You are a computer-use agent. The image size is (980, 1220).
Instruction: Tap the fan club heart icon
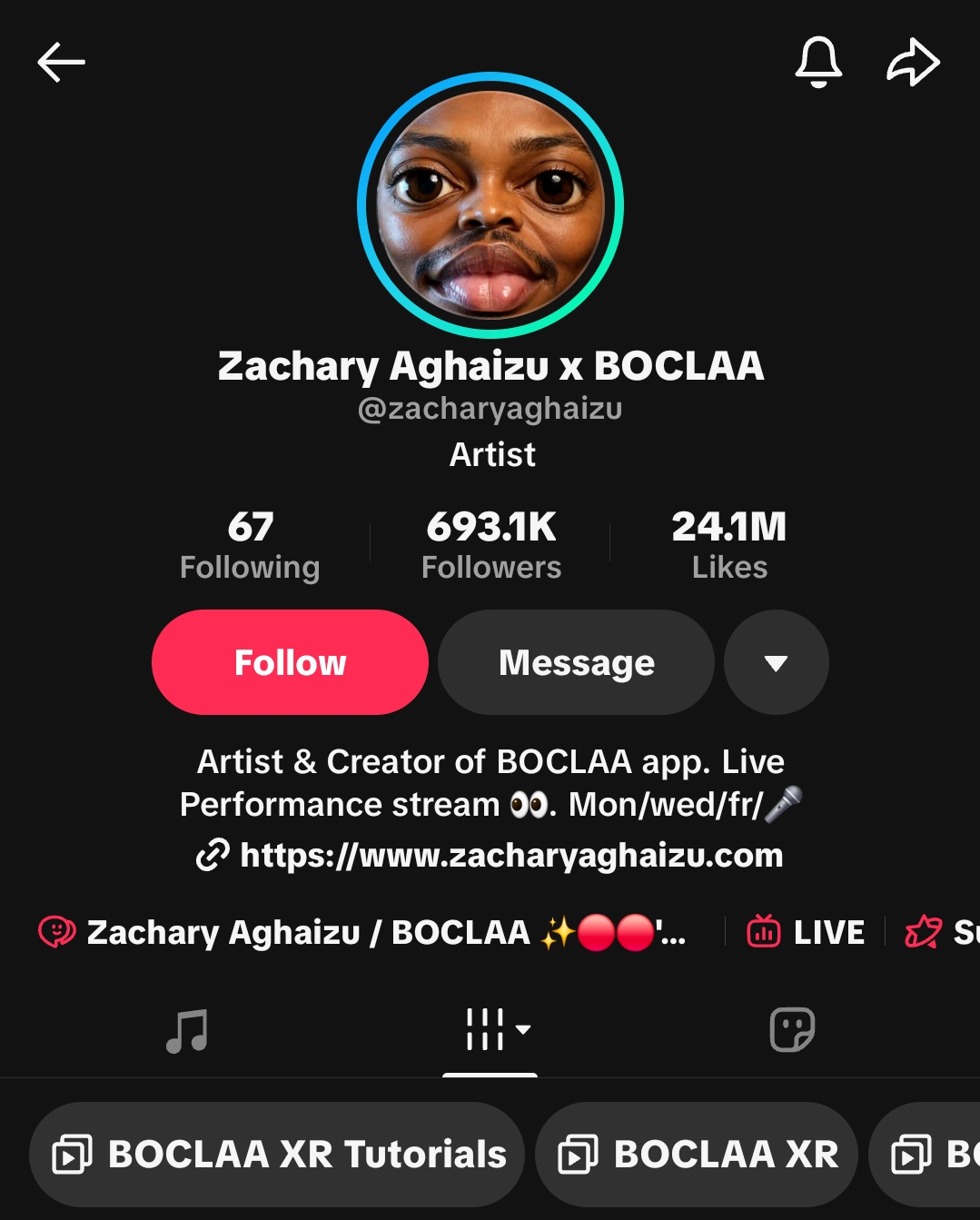pyautogui.click(x=56, y=932)
